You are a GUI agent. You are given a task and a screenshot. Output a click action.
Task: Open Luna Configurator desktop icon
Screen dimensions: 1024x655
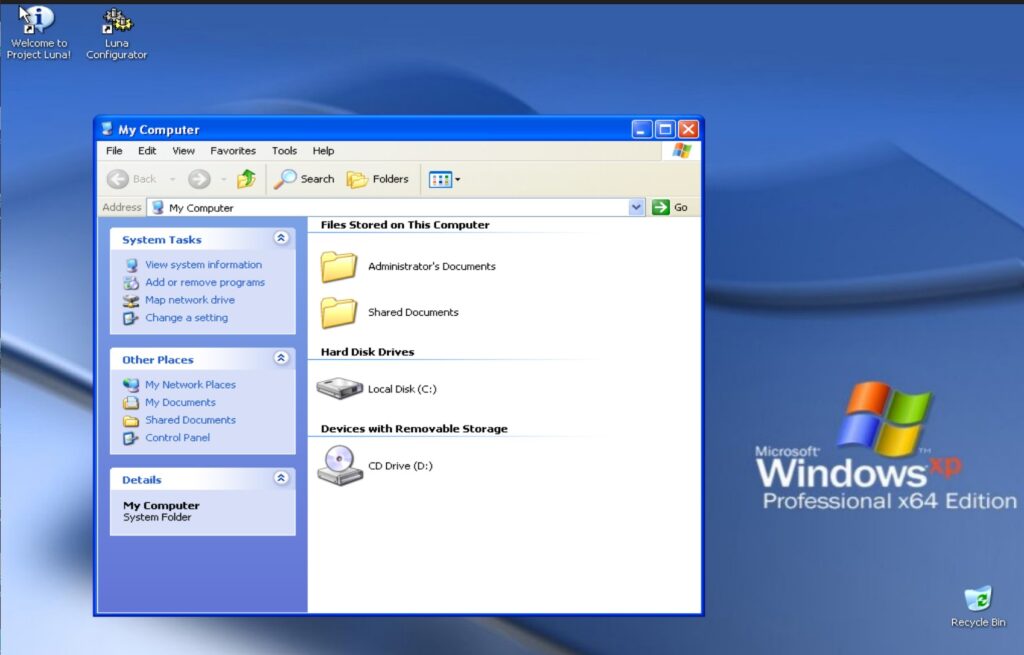coord(117,21)
